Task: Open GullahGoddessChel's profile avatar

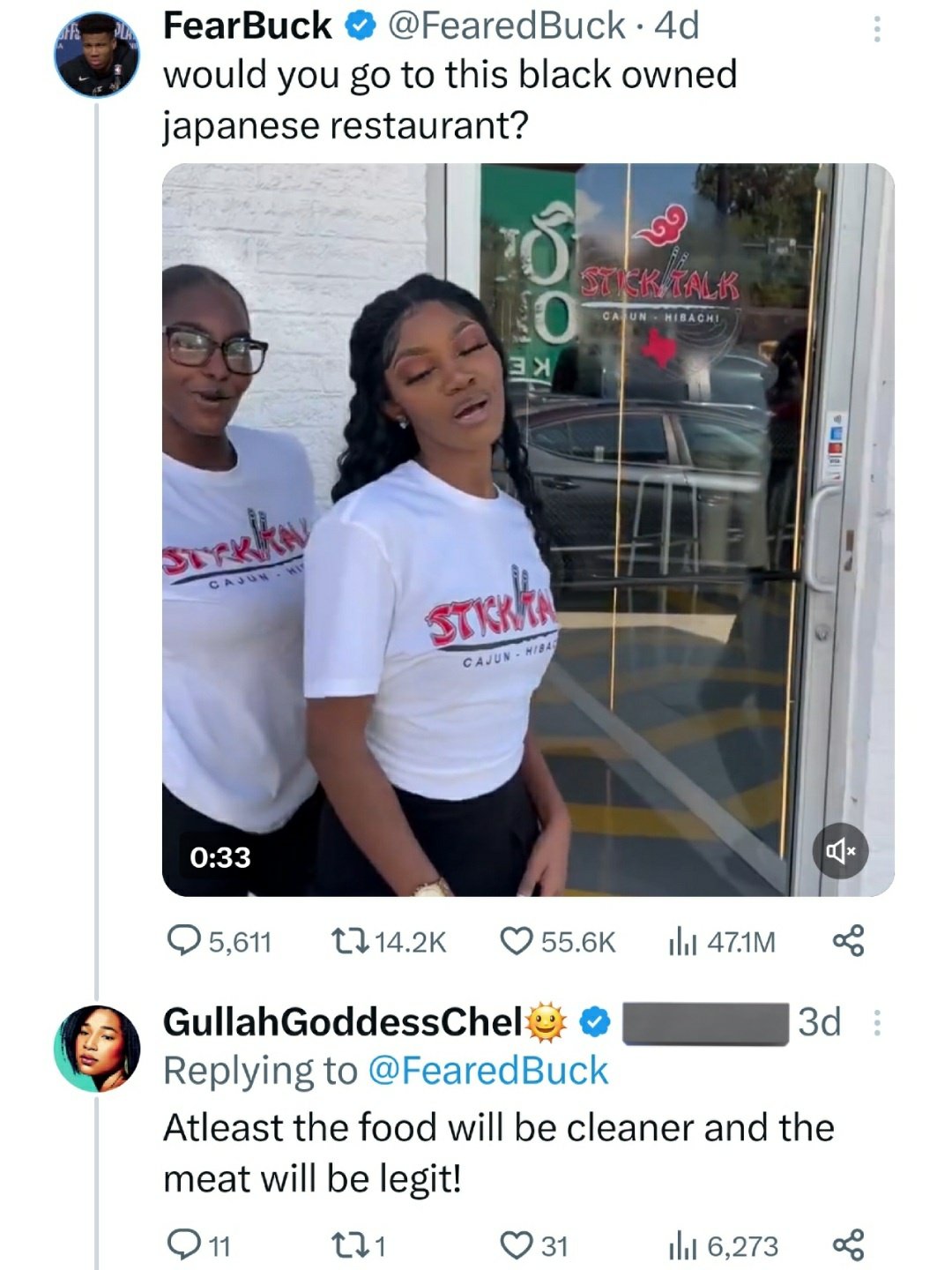Action: tap(97, 1048)
